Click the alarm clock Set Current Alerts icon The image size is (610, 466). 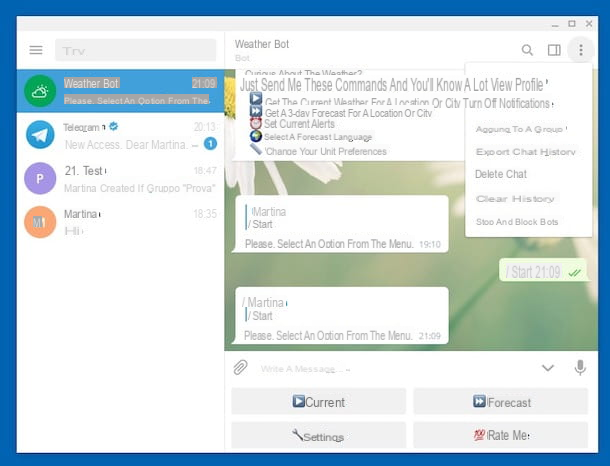click(256, 123)
